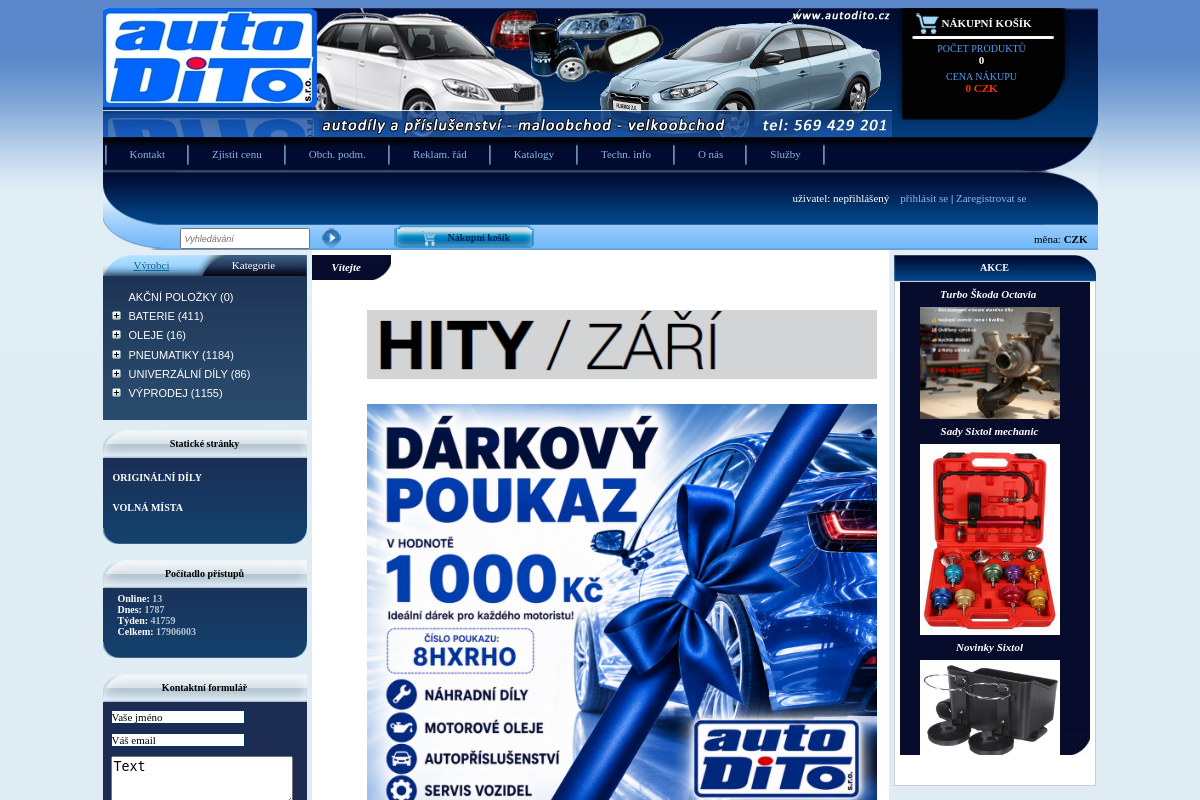Screen dimensions: 1200x800
Task: Expand the VÝPRODEJ category plus icon
Action: point(117,392)
